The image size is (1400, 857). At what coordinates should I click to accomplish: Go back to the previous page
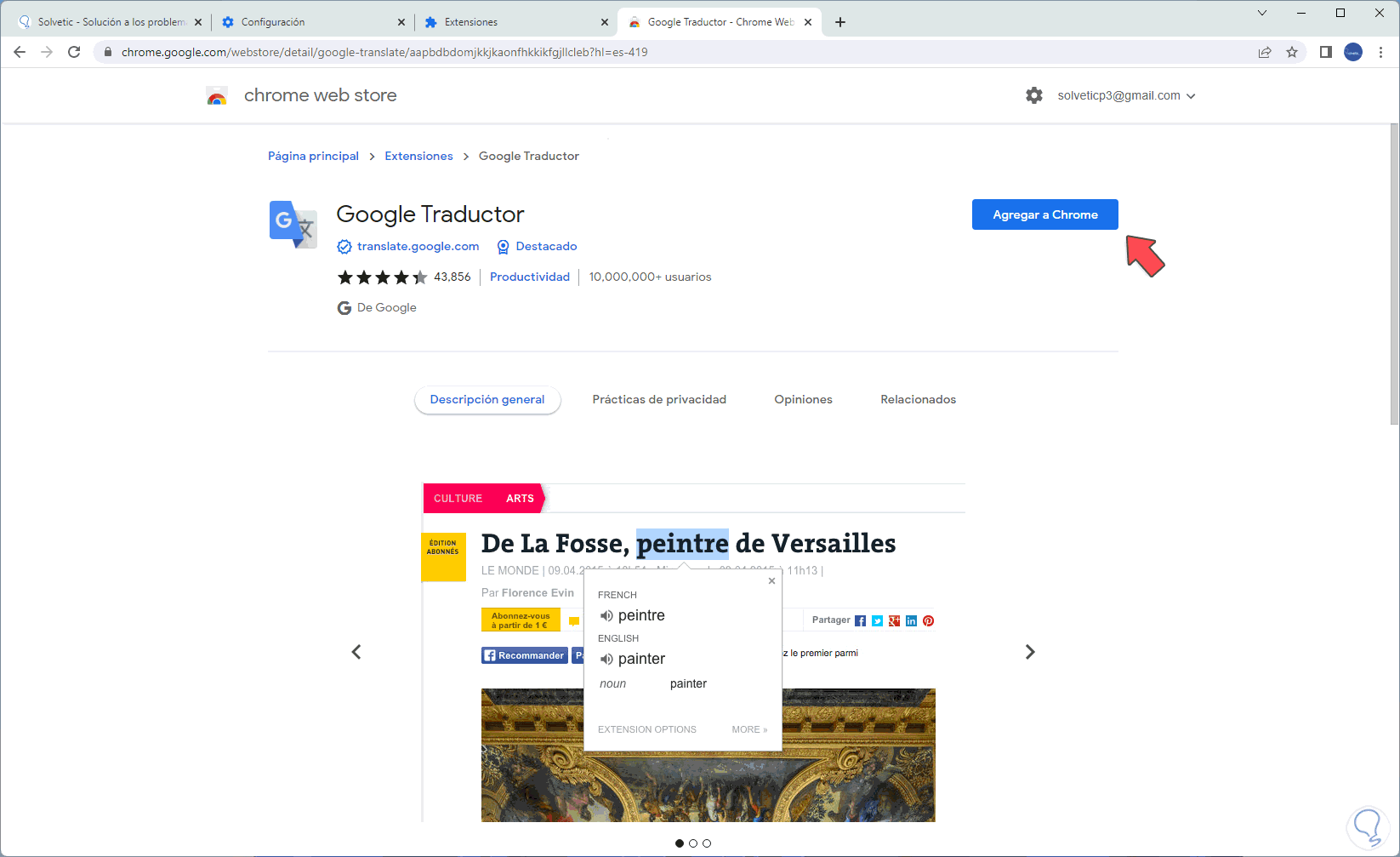point(20,52)
